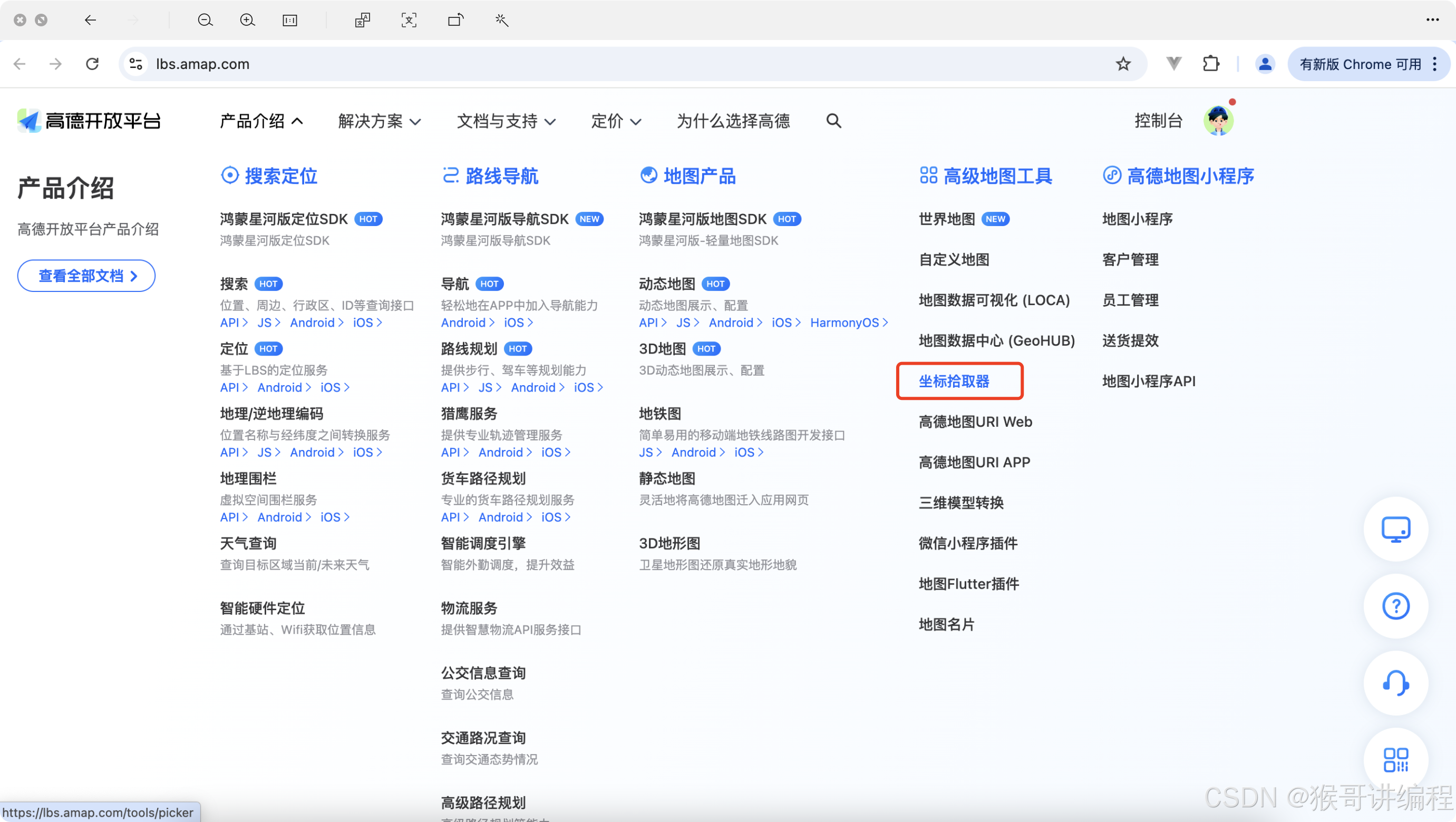Image resolution: width=1456 pixels, height=822 pixels.
Task: Open the 定价 dropdown menu
Action: click(616, 121)
